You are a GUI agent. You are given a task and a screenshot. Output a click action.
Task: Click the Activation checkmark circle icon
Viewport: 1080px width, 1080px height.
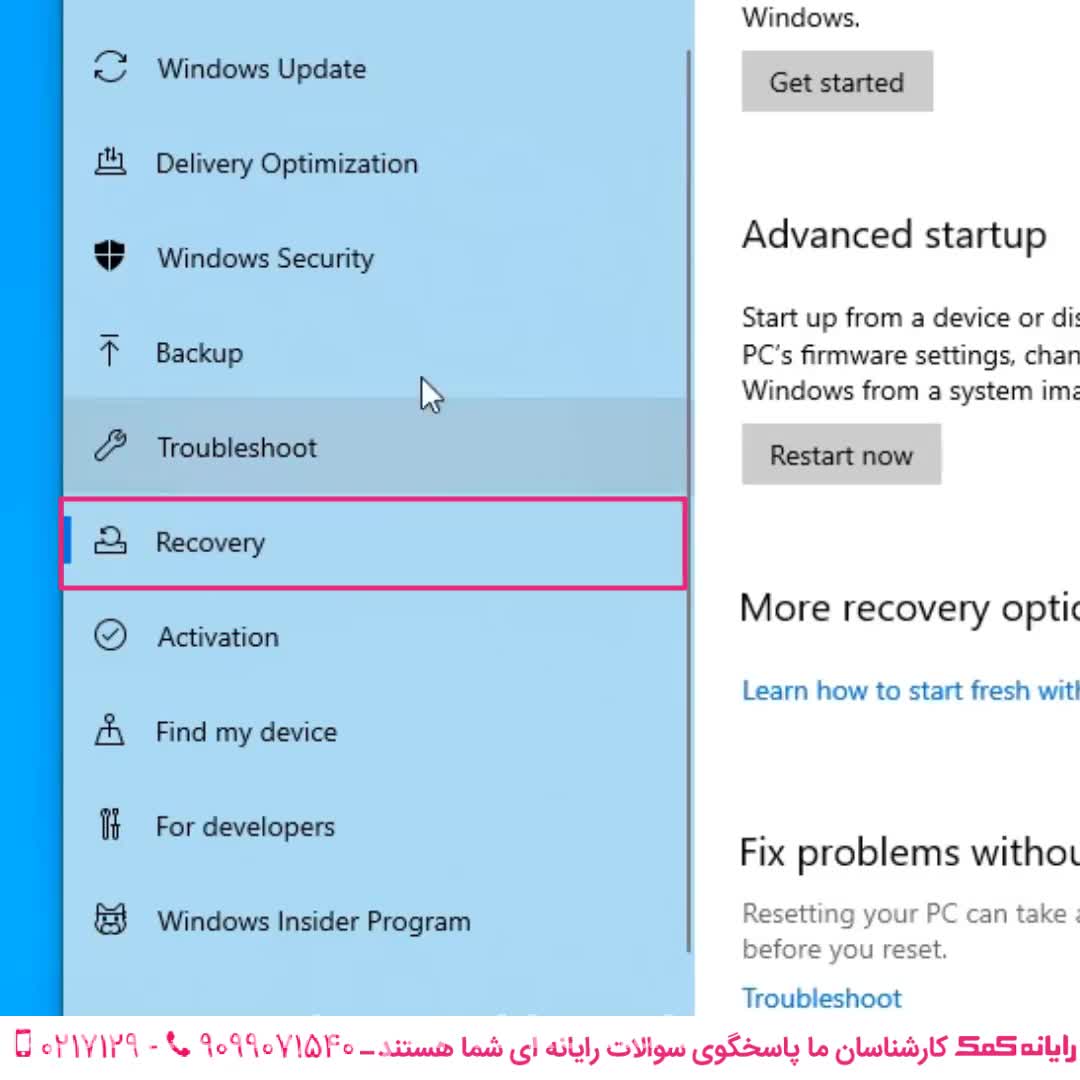tap(110, 636)
